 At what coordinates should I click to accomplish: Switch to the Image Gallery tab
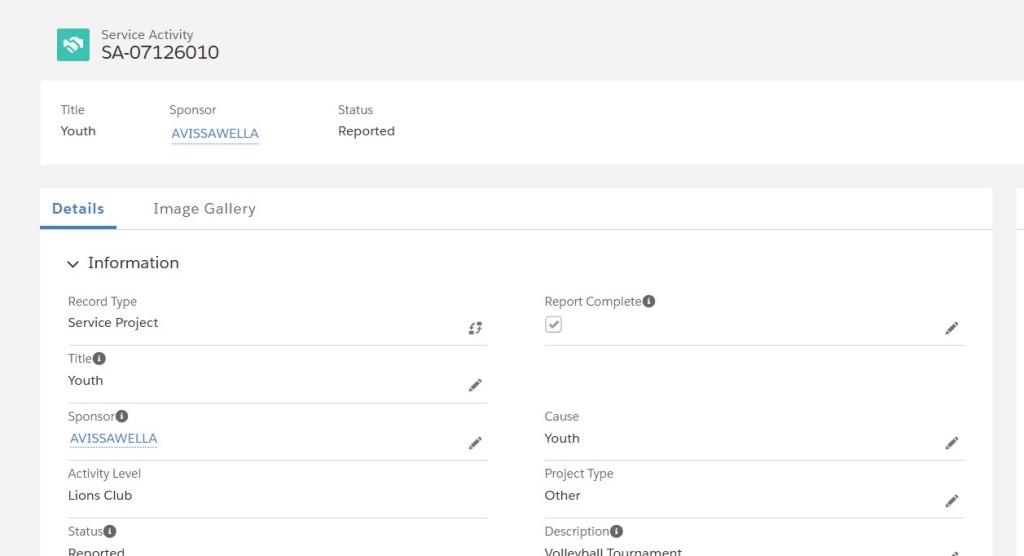[204, 208]
